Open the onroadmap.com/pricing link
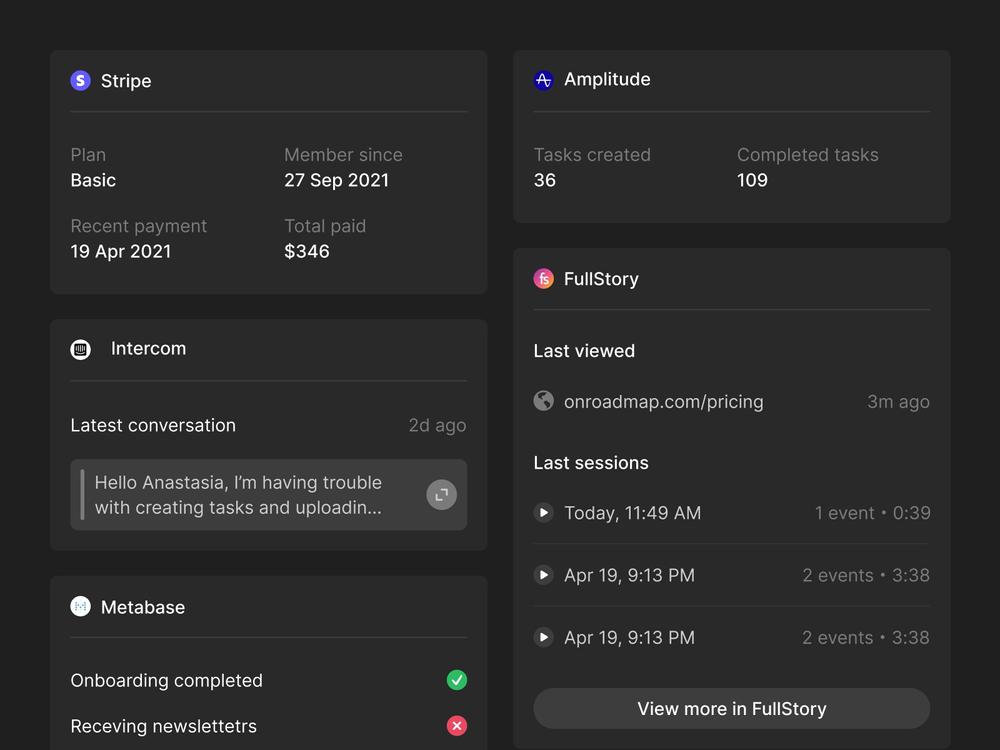This screenshot has width=1000, height=750. 663,402
